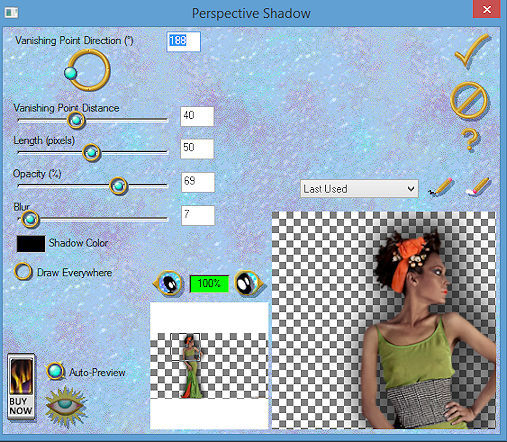507x442 pixels.
Task: Click the Vanishing Point Direction value field
Action: pos(183,41)
